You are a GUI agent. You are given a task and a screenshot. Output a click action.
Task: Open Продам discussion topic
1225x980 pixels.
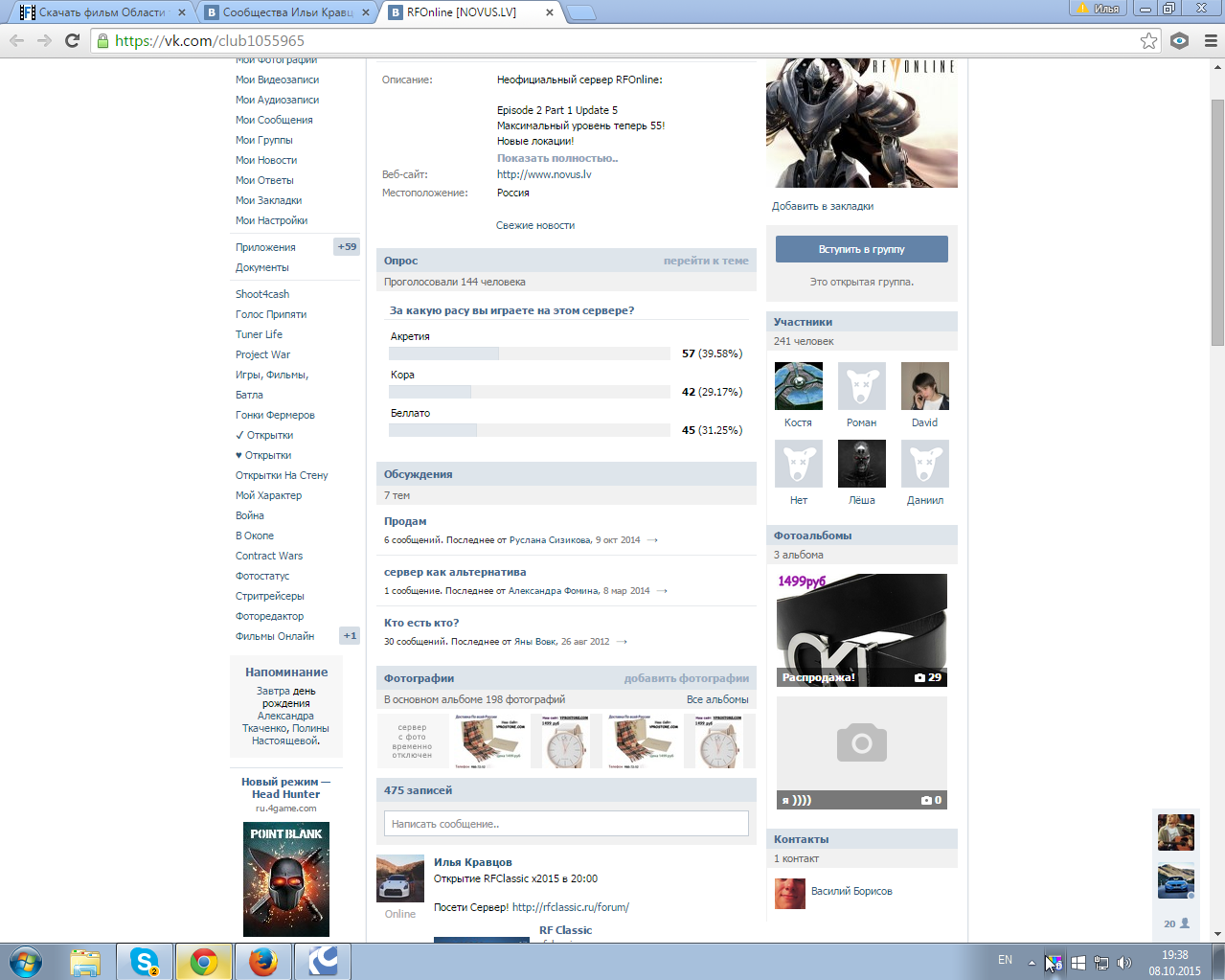(405, 521)
